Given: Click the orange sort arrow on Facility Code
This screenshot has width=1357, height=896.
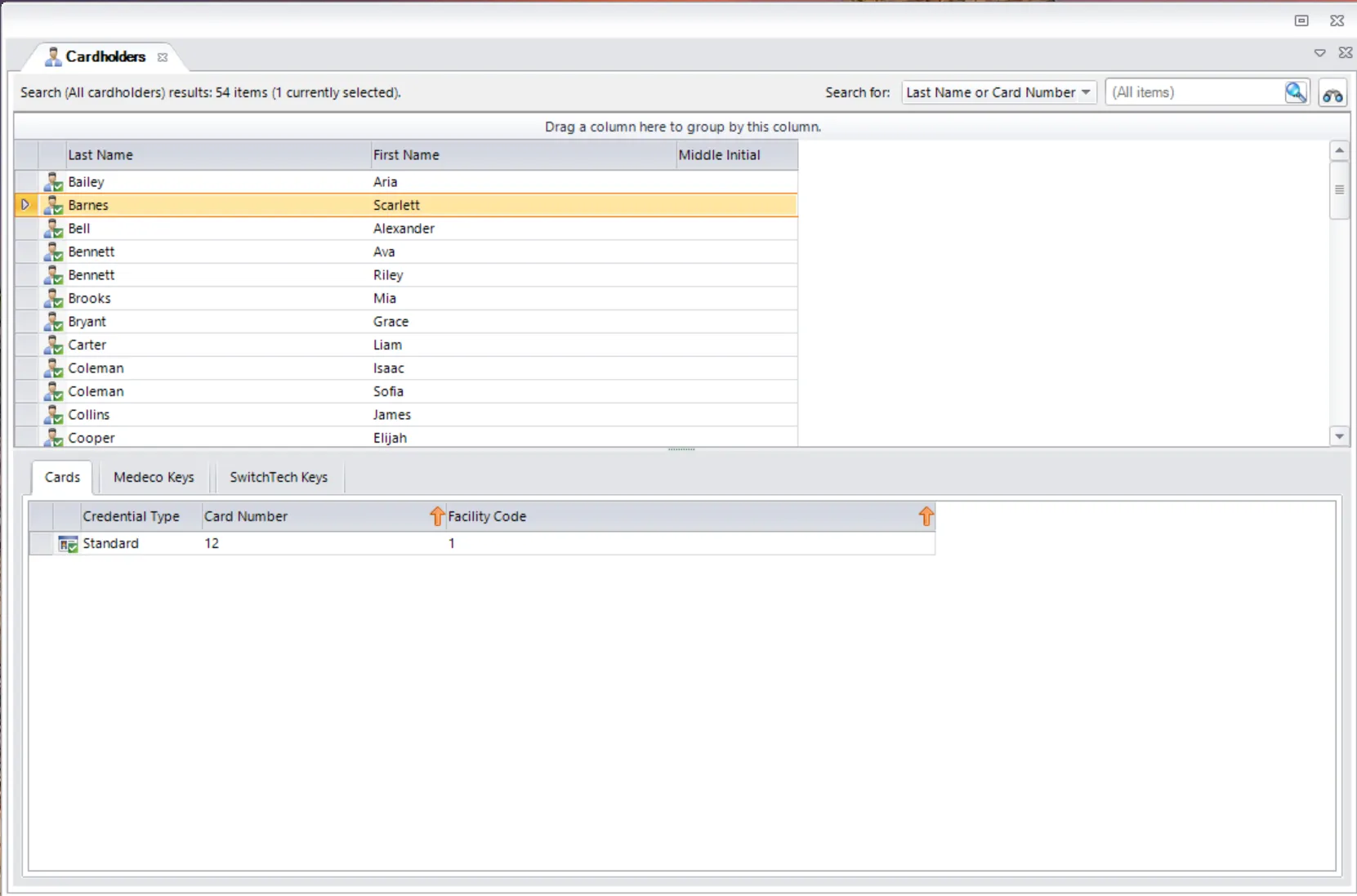Looking at the screenshot, I should (926, 516).
